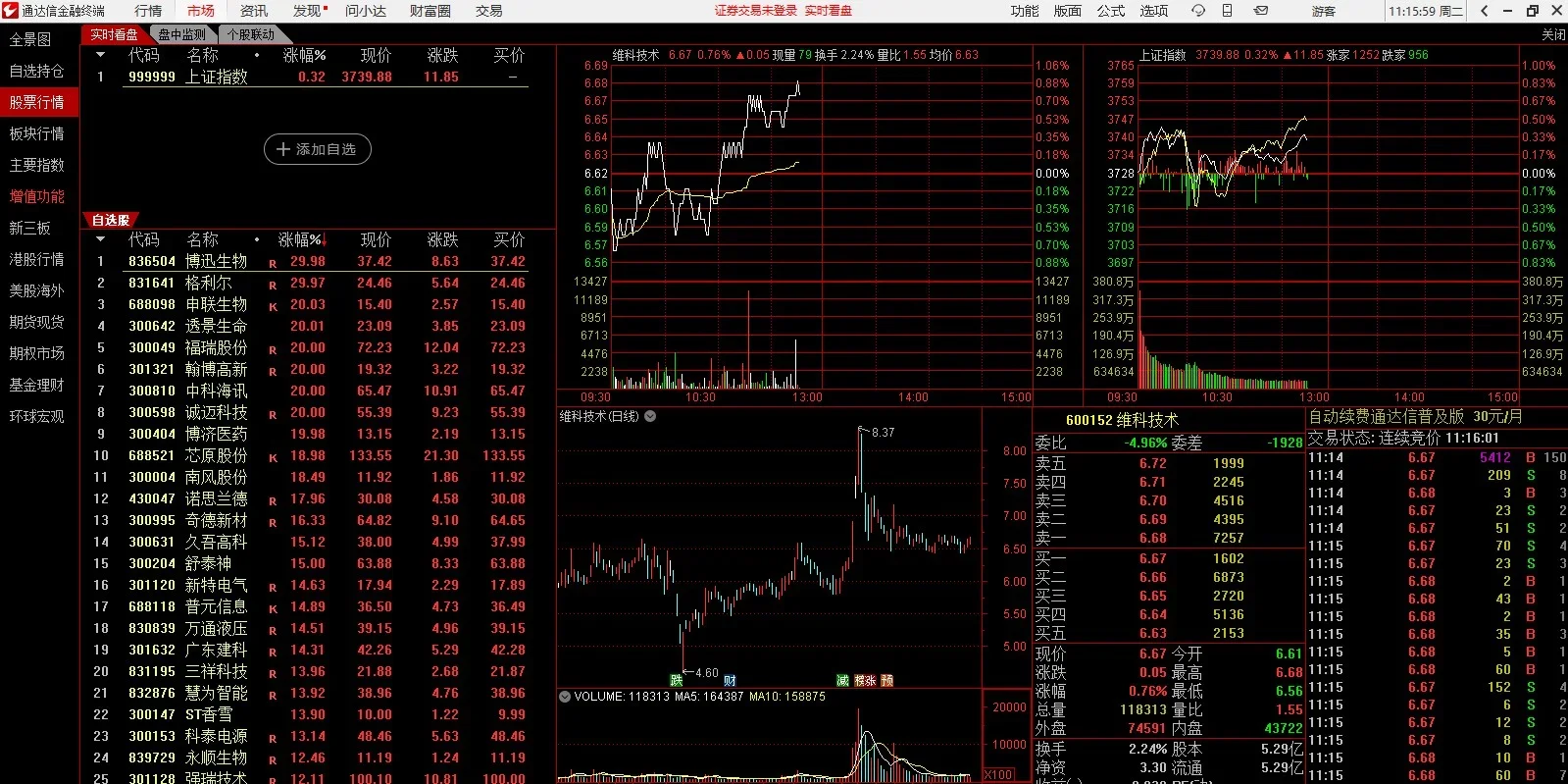Click the customer service headset icon
Screen dimensions: 1568x784
(x=1197, y=11)
